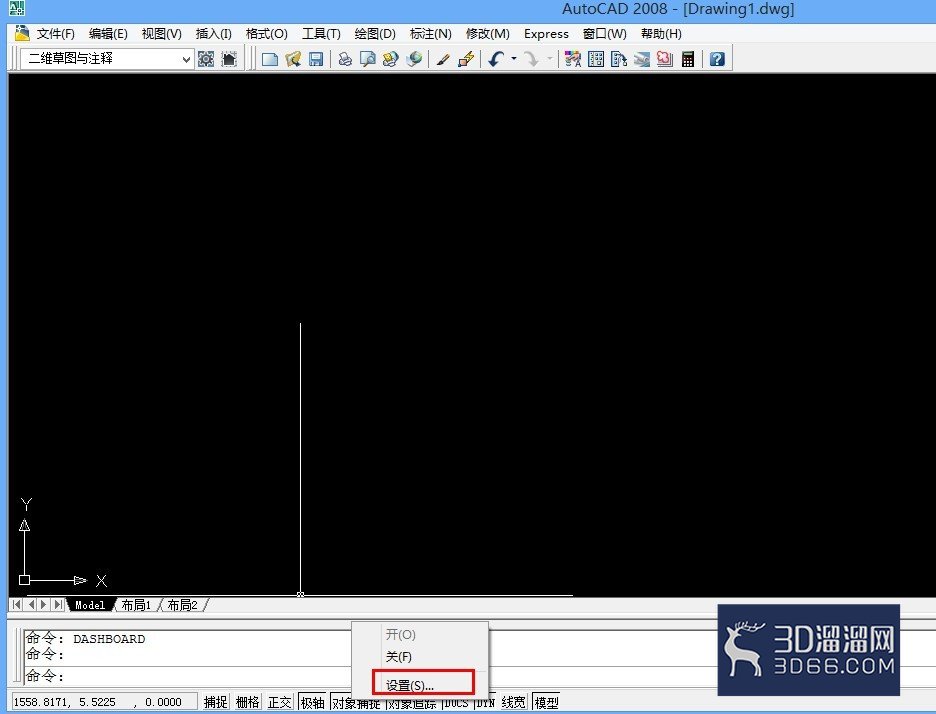Open the 绘图(D) menu
Viewport: 936px width, 714px height.
[x=375, y=33]
